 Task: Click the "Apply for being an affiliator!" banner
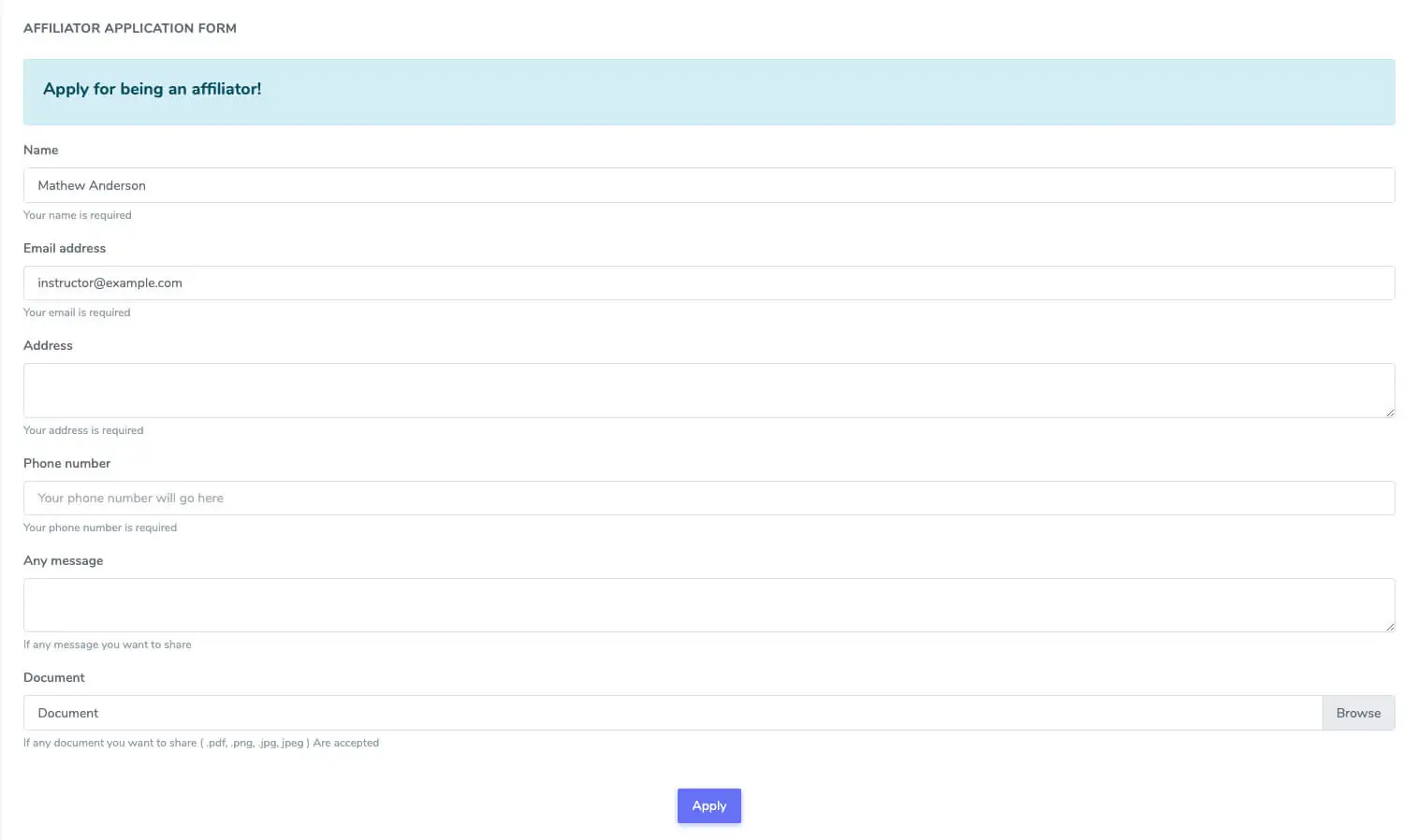[x=152, y=89]
